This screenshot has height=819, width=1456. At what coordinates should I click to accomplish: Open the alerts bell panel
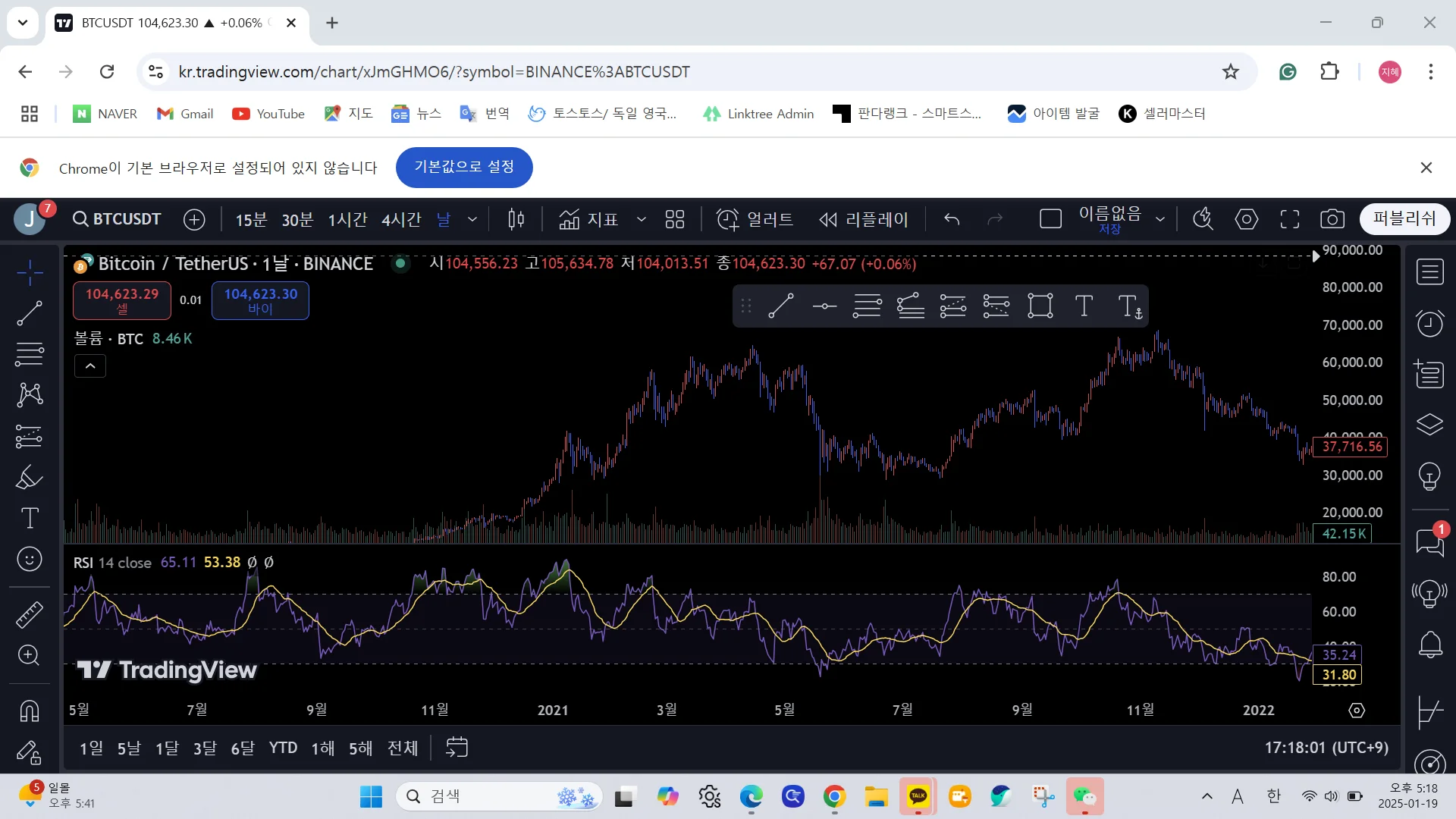pos(1430,645)
